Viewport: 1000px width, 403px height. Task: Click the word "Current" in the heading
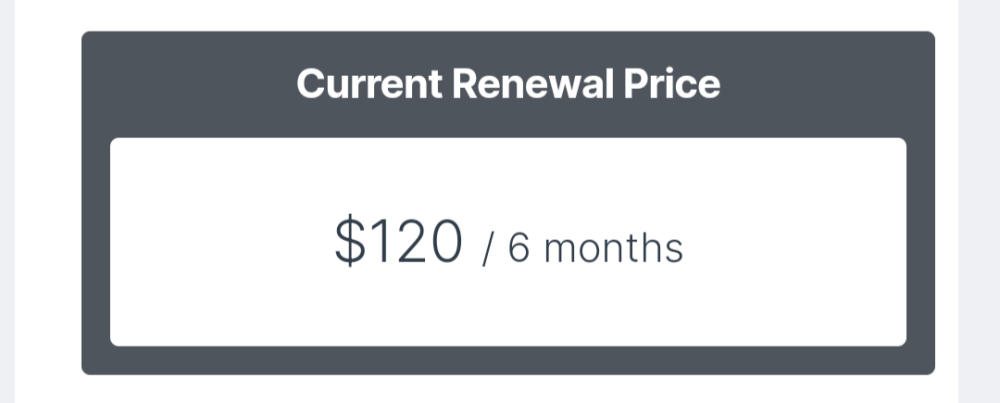click(369, 84)
